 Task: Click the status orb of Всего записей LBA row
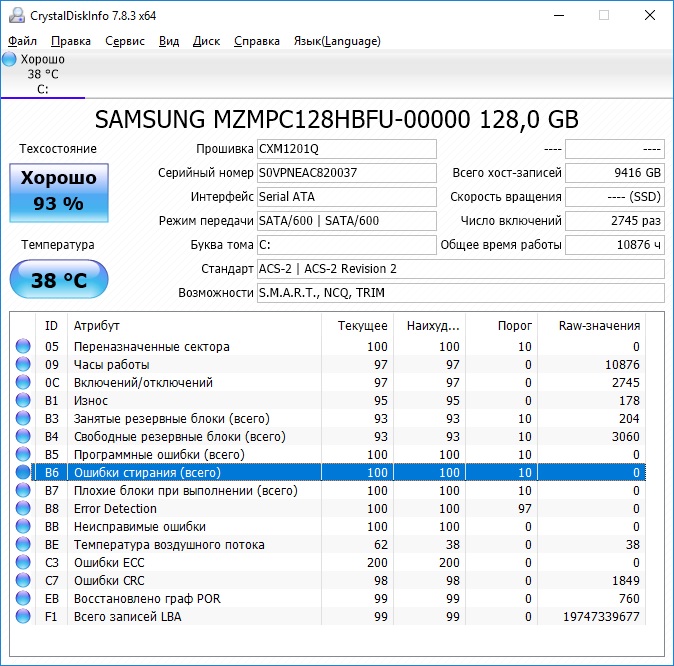click(23, 617)
